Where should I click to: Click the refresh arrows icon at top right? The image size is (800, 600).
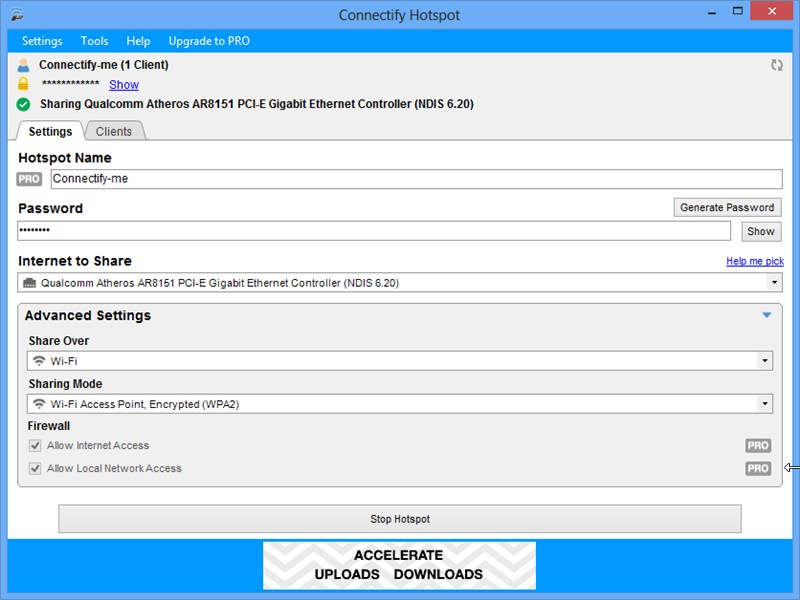pyautogui.click(x=777, y=65)
